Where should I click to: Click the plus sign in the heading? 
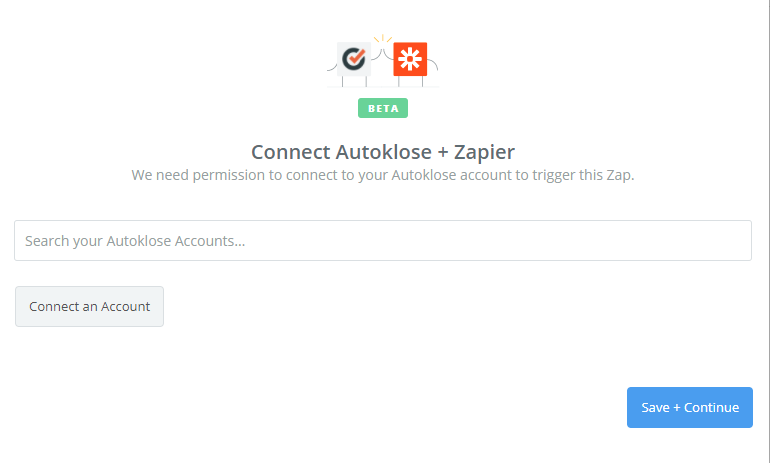coord(443,153)
